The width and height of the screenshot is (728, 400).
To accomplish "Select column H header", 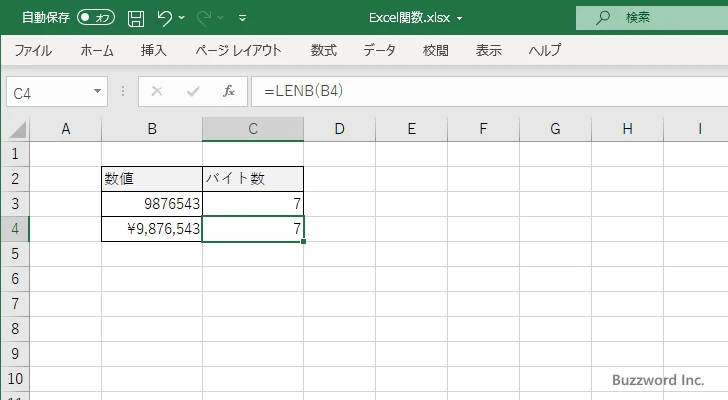I will click(627, 129).
